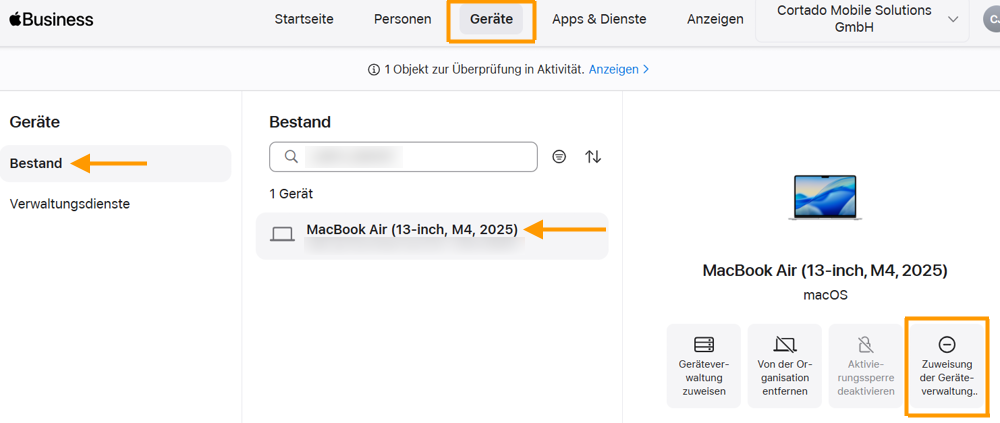The width and height of the screenshot is (1000, 423).
Task: Open the user account avatar
Action: click(x=992, y=20)
